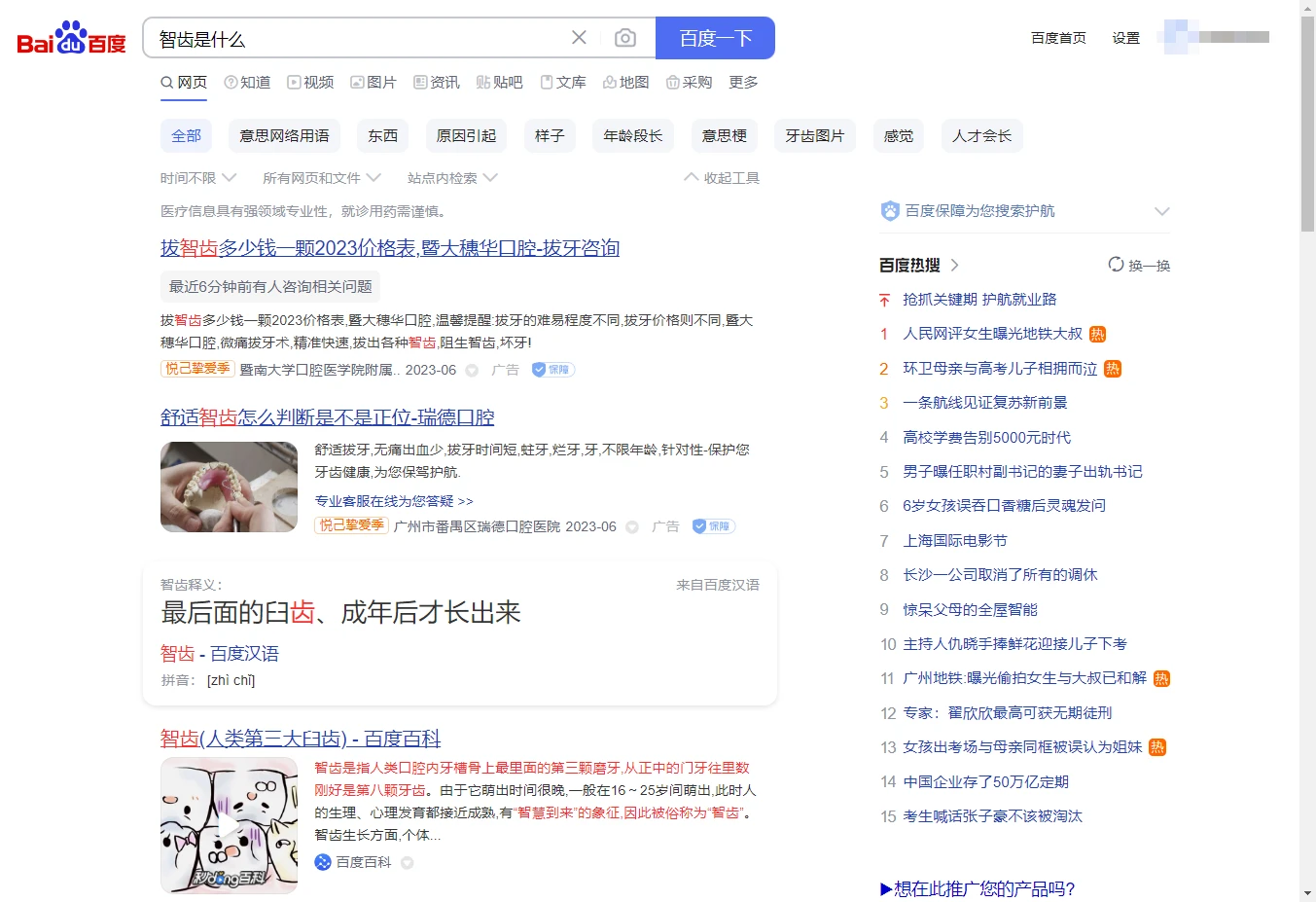Click the 百度百科 source icon
Viewport: 1316px width, 902px height.
click(x=323, y=862)
